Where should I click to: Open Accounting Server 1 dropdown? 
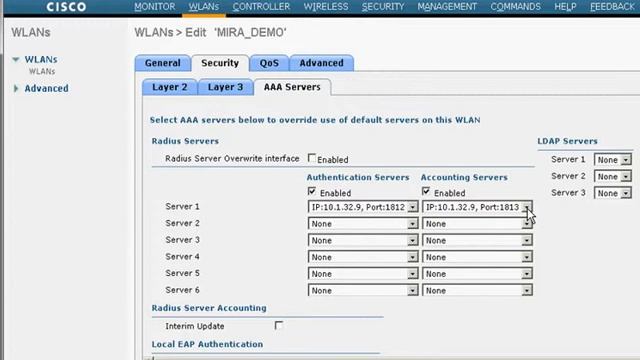[x=477, y=207]
